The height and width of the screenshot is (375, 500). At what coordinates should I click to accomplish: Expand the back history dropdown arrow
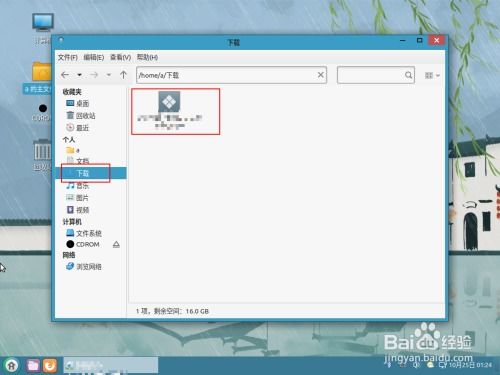point(80,75)
